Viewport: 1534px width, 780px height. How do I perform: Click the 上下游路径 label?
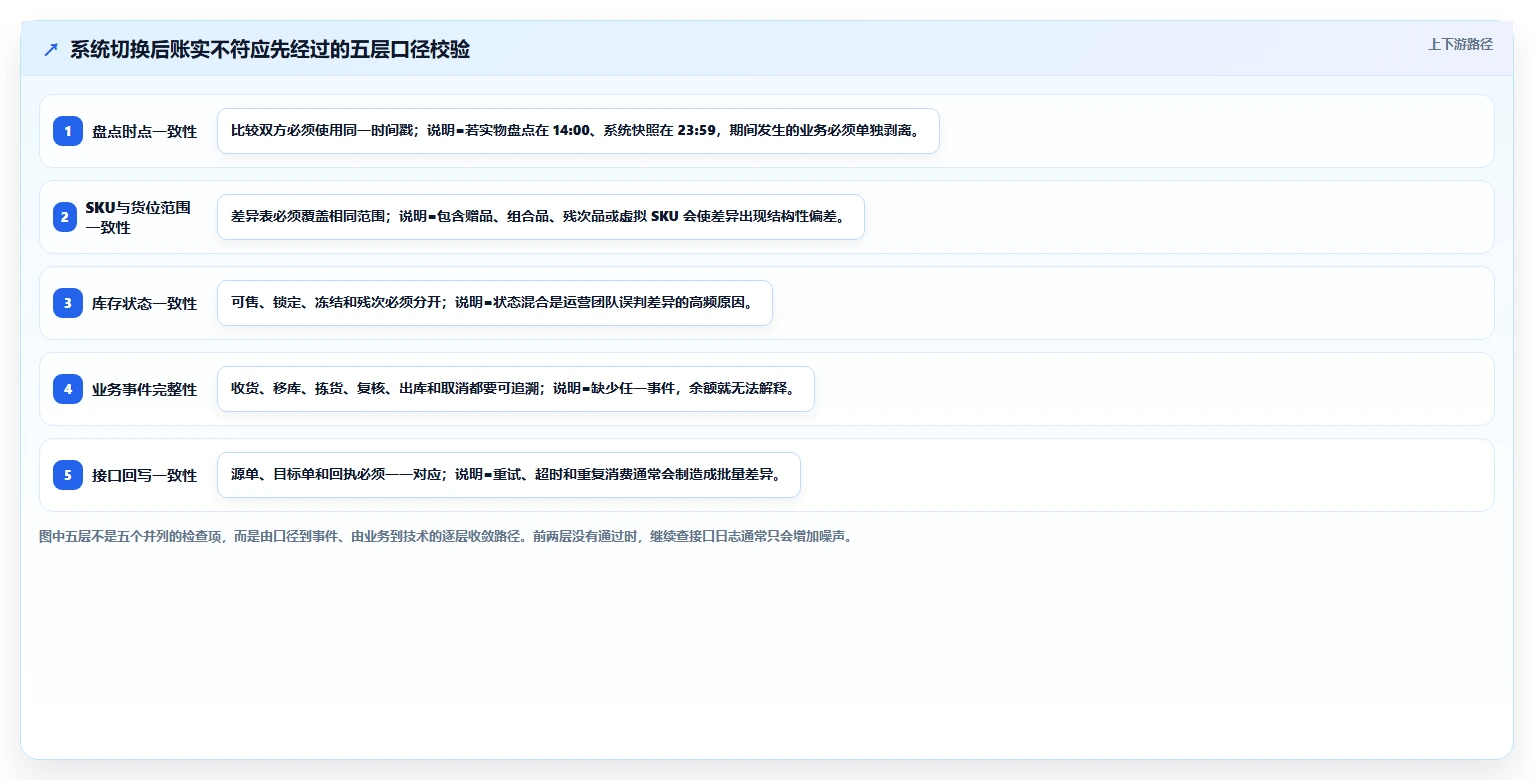(1460, 44)
